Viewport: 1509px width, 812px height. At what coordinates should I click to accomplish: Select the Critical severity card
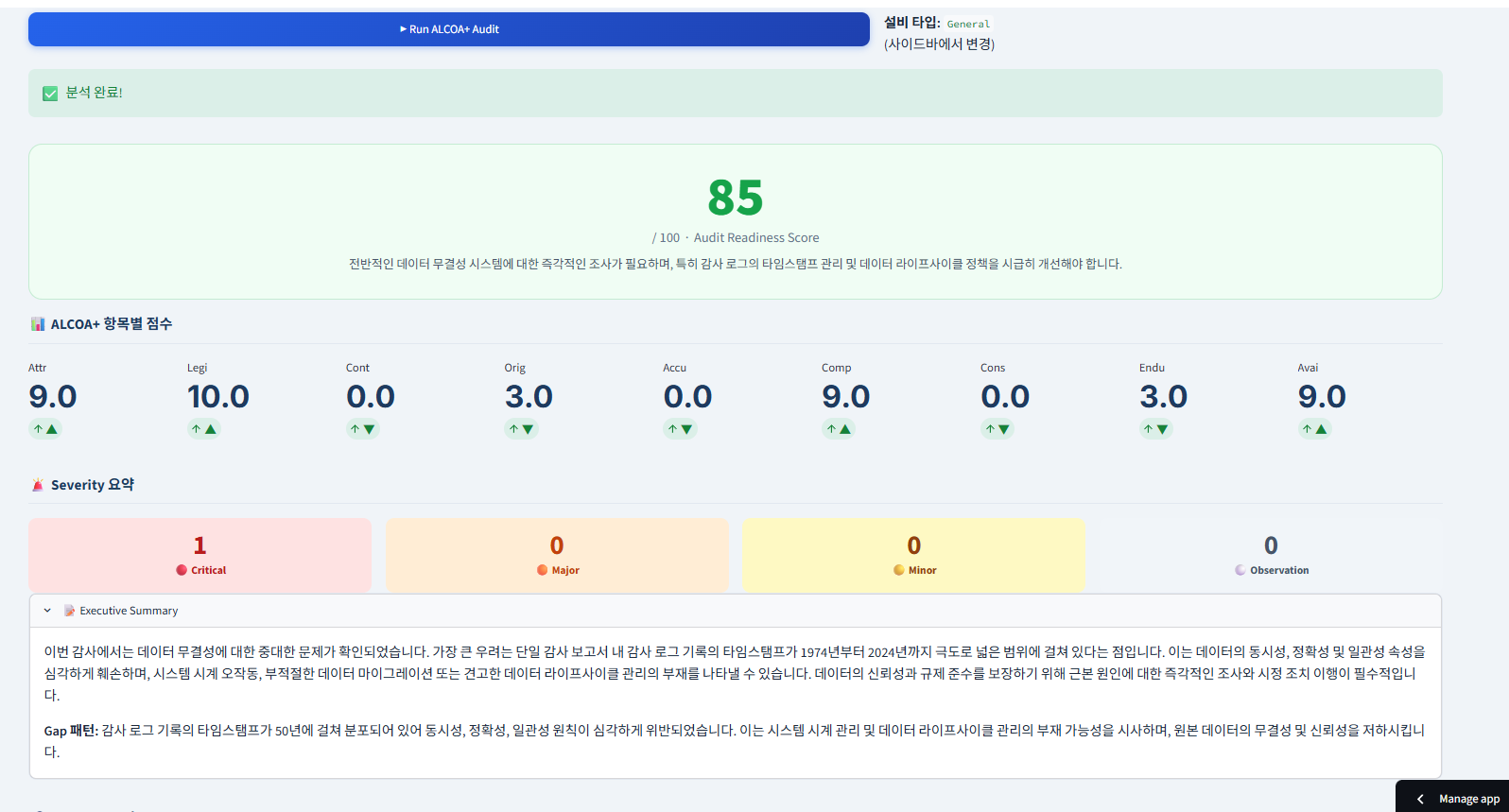(199, 555)
